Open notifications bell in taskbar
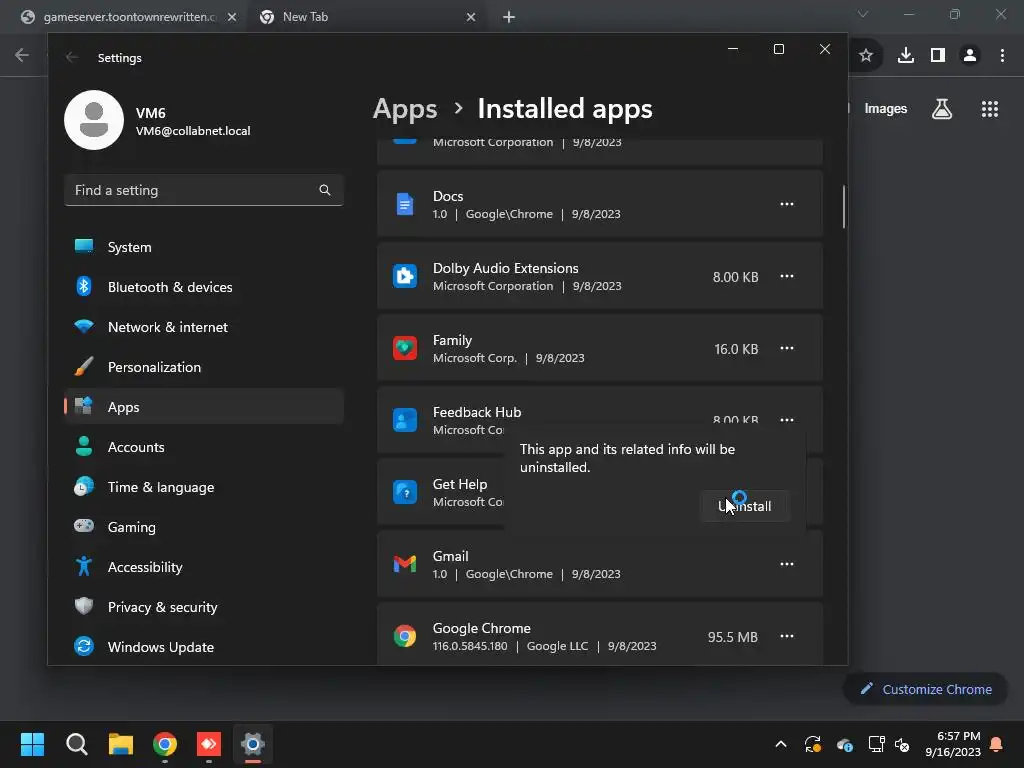Viewport: 1024px width, 768px height. (x=997, y=744)
